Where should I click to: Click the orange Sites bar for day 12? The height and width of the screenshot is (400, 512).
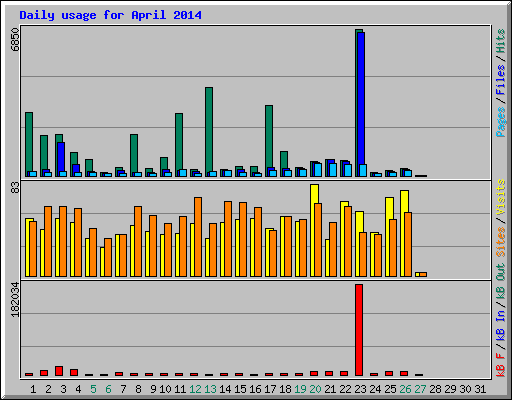pyautogui.click(x=198, y=237)
